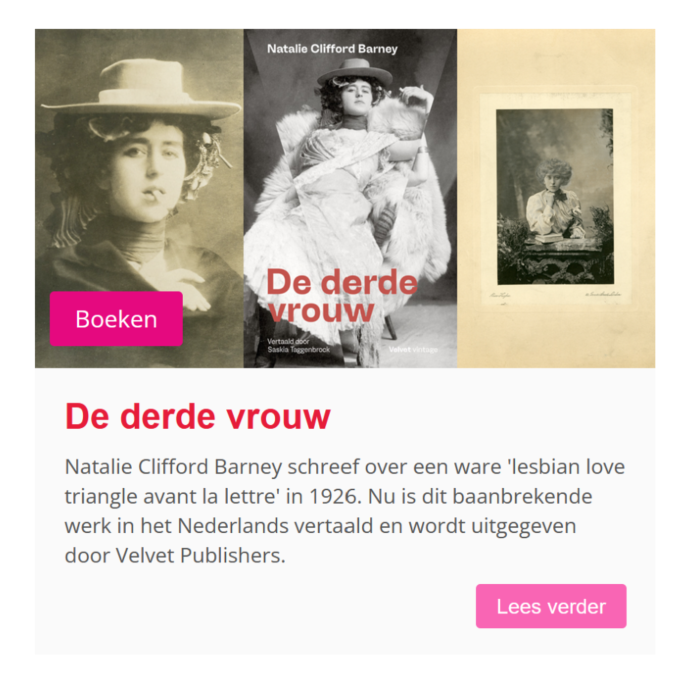Click the article description paragraph
This screenshot has width=685, height=678.
click(x=345, y=511)
